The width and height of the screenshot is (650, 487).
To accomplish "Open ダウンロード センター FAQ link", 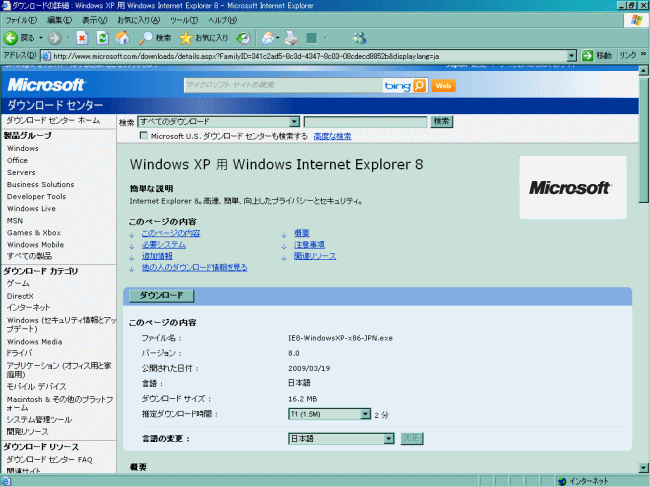I will (49, 459).
